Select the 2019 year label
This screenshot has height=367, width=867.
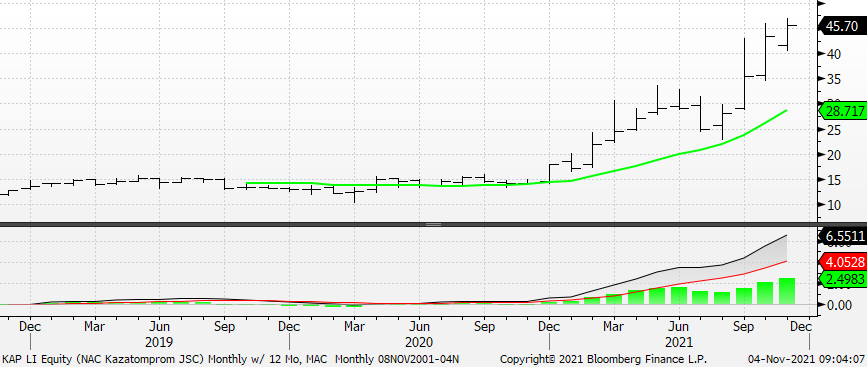[x=159, y=342]
